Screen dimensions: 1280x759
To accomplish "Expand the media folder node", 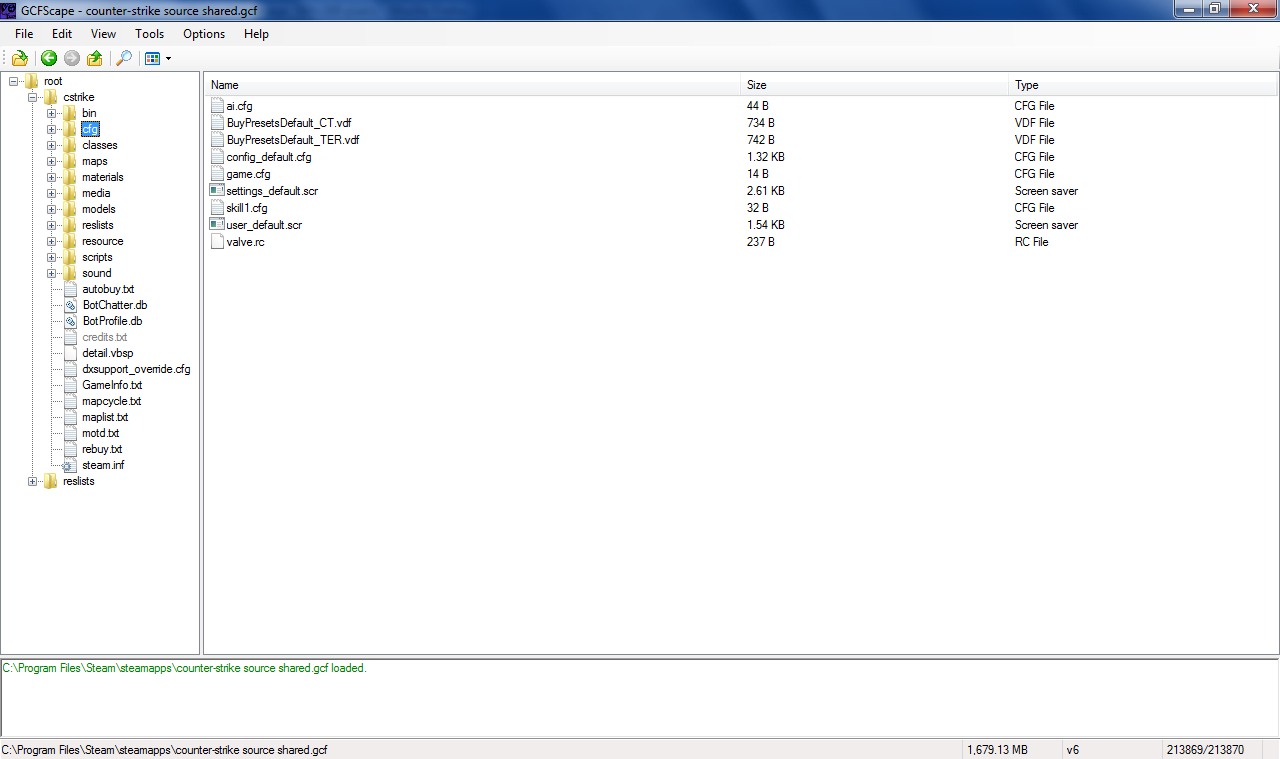I will click(x=51, y=193).
